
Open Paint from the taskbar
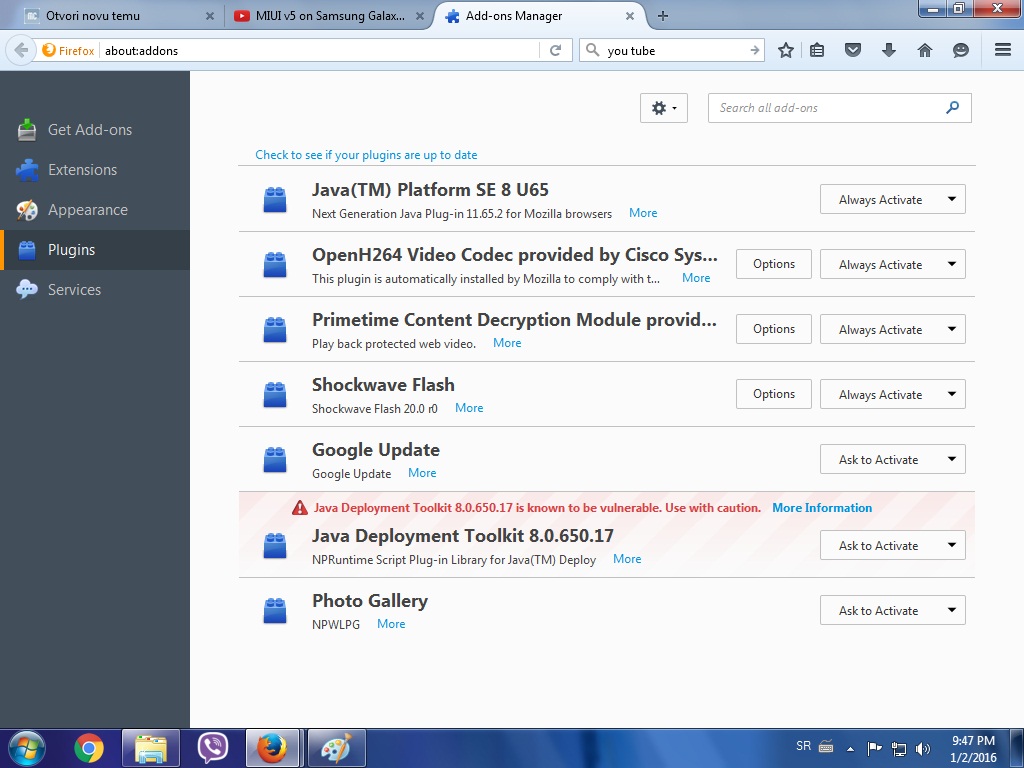[336, 748]
